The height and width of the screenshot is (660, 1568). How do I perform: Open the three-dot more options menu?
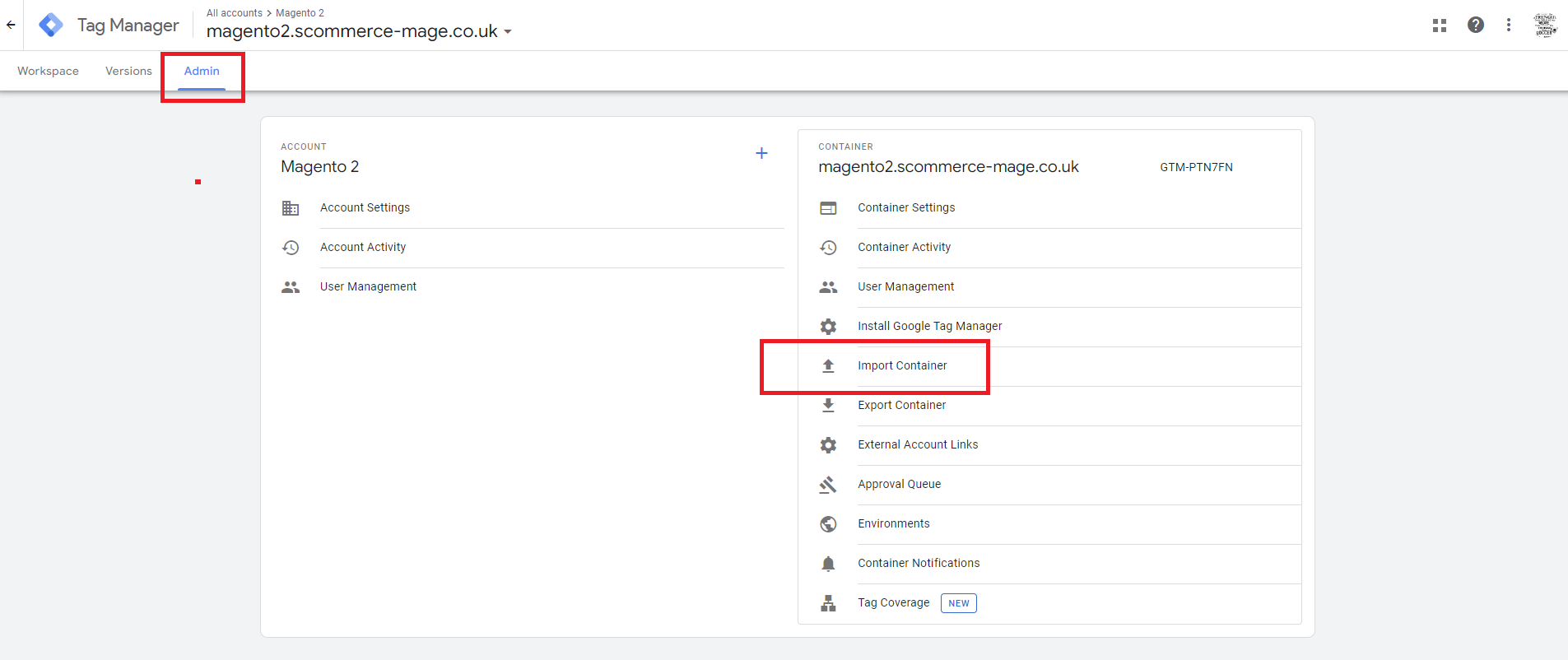[x=1508, y=26]
